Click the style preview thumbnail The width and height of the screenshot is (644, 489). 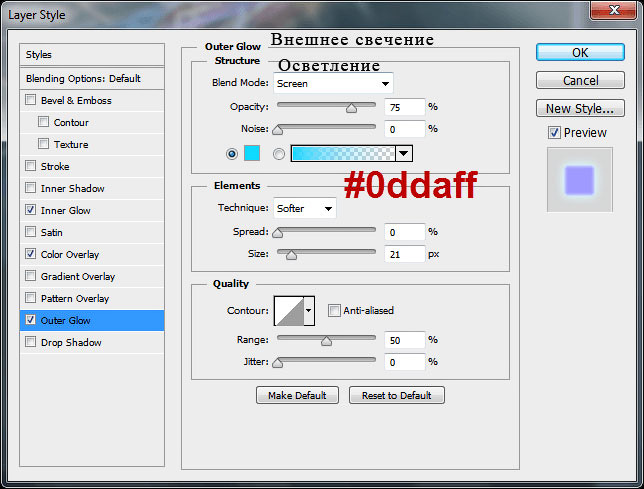pyautogui.click(x=580, y=180)
